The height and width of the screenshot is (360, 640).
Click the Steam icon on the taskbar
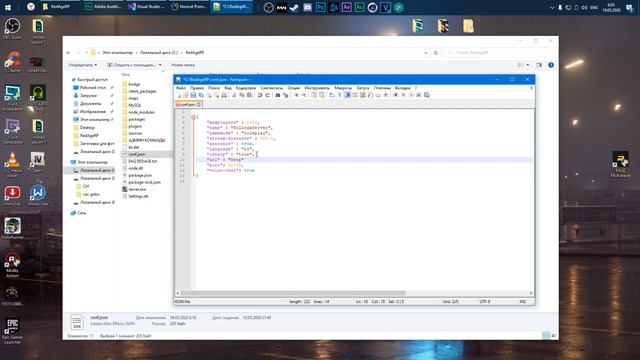click(294, 7)
